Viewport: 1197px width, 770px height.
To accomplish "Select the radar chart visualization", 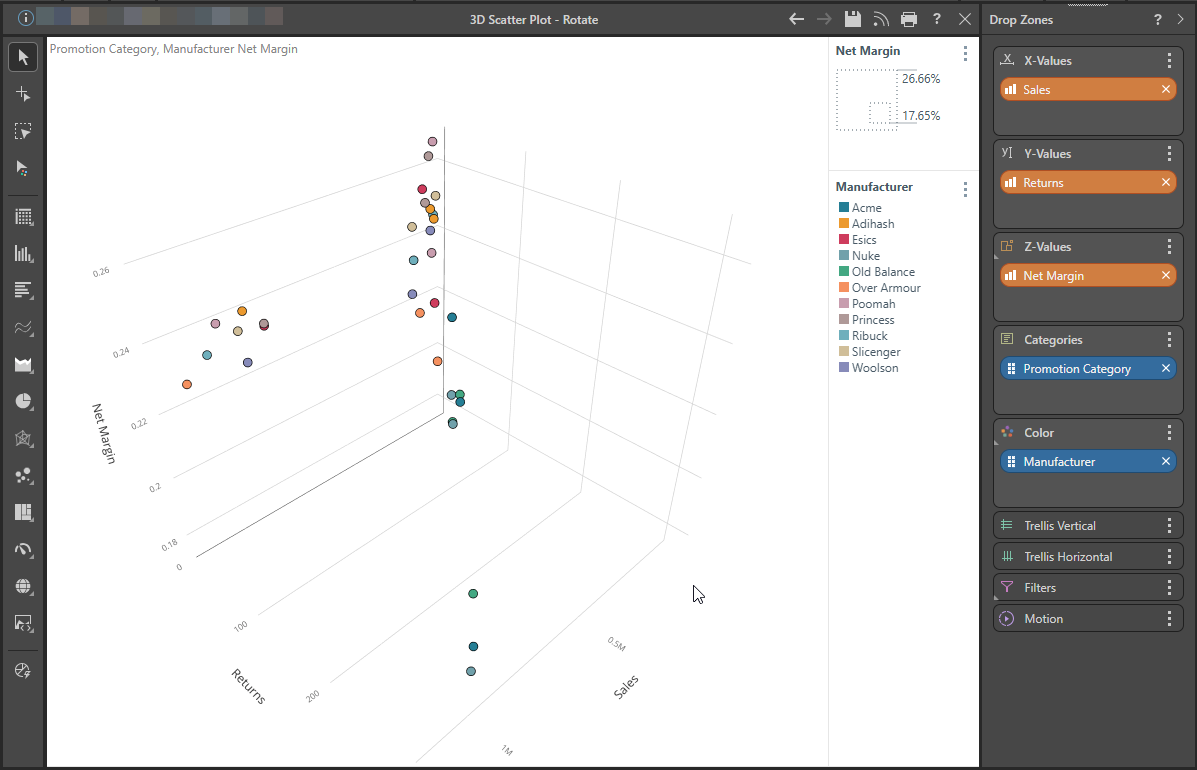I will pyautogui.click(x=23, y=439).
